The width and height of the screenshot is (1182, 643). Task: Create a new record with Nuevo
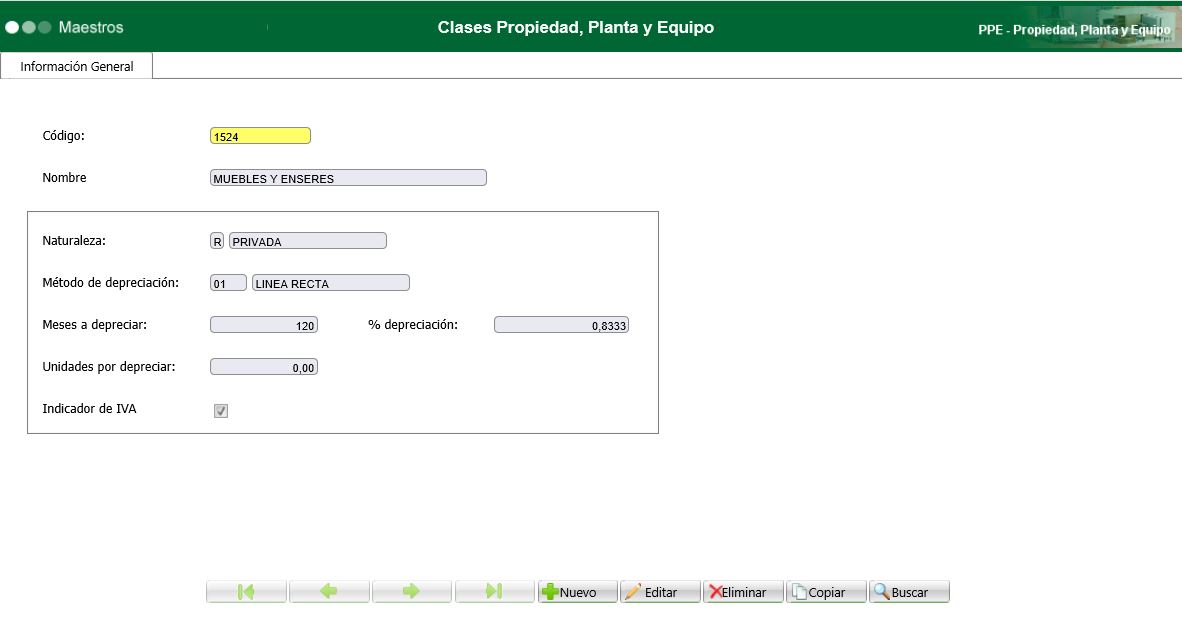click(x=577, y=592)
